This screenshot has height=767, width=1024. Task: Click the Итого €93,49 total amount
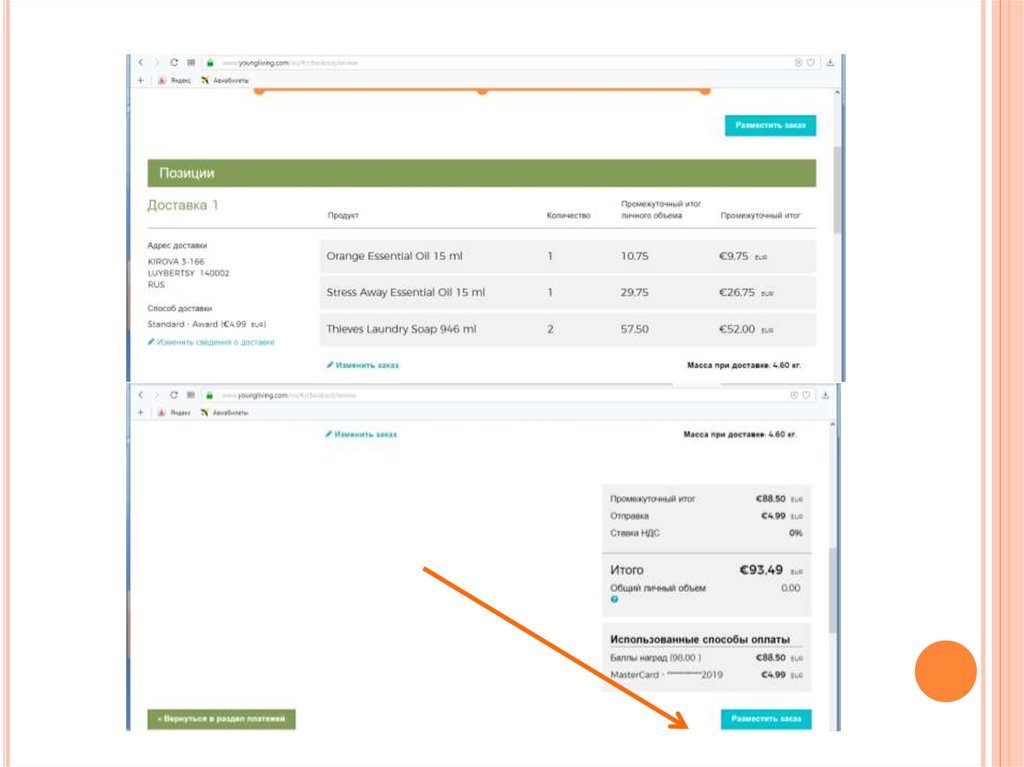(761, 570)
